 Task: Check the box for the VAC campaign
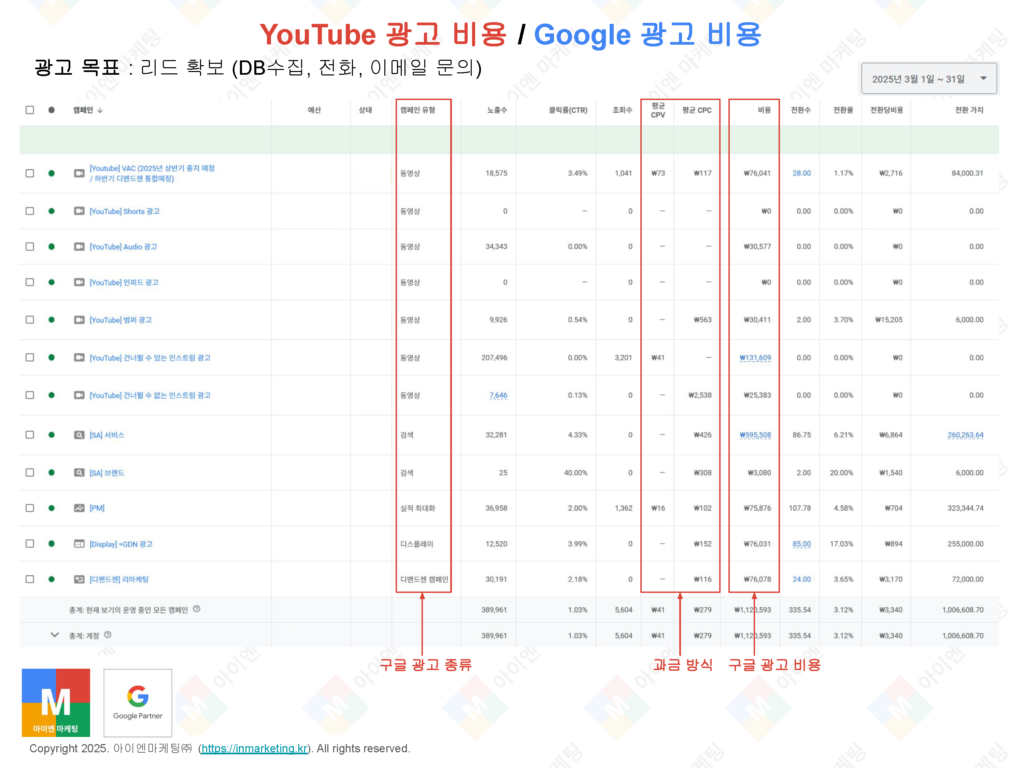tap(30, 173)
